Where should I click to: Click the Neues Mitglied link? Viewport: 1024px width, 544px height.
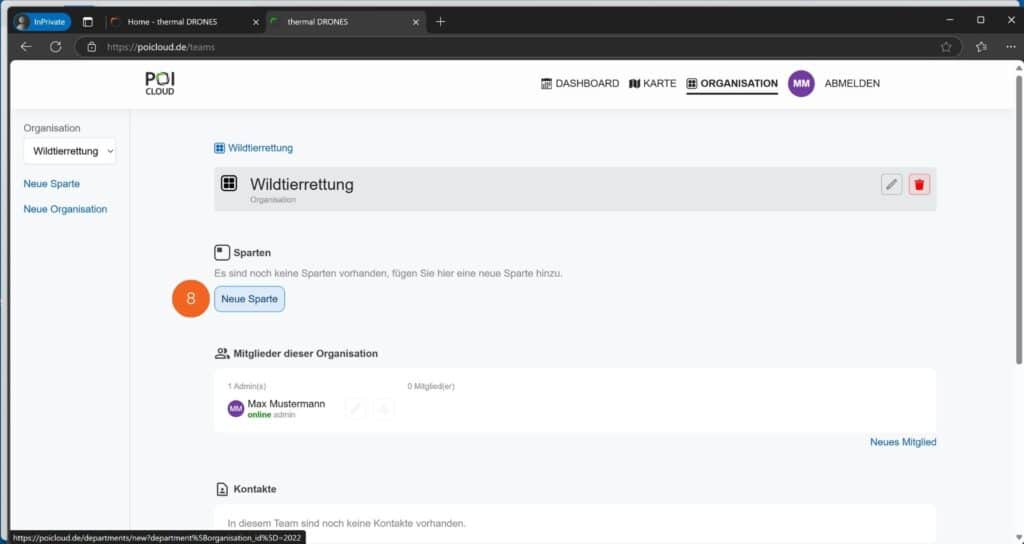[902, 442]
